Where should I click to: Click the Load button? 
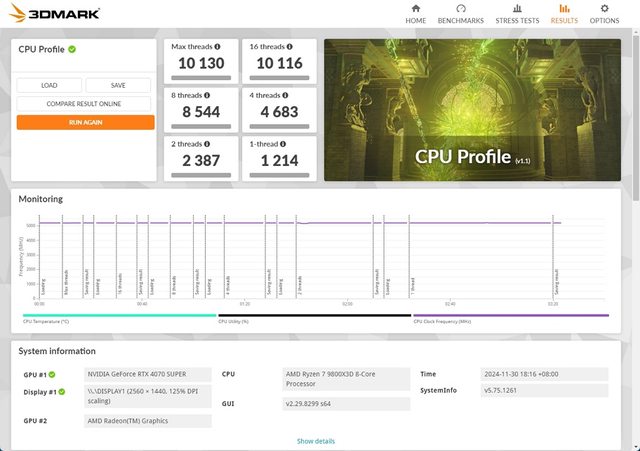pyautogui.click(x=49, y=85)
